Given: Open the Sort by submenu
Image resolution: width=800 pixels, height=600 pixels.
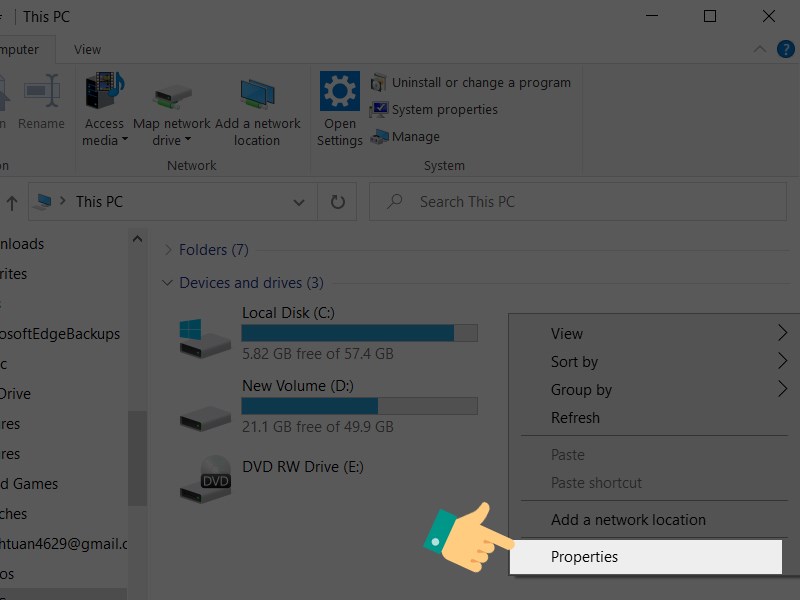Looking at the screenshot, I should click(x=574, y=362).
